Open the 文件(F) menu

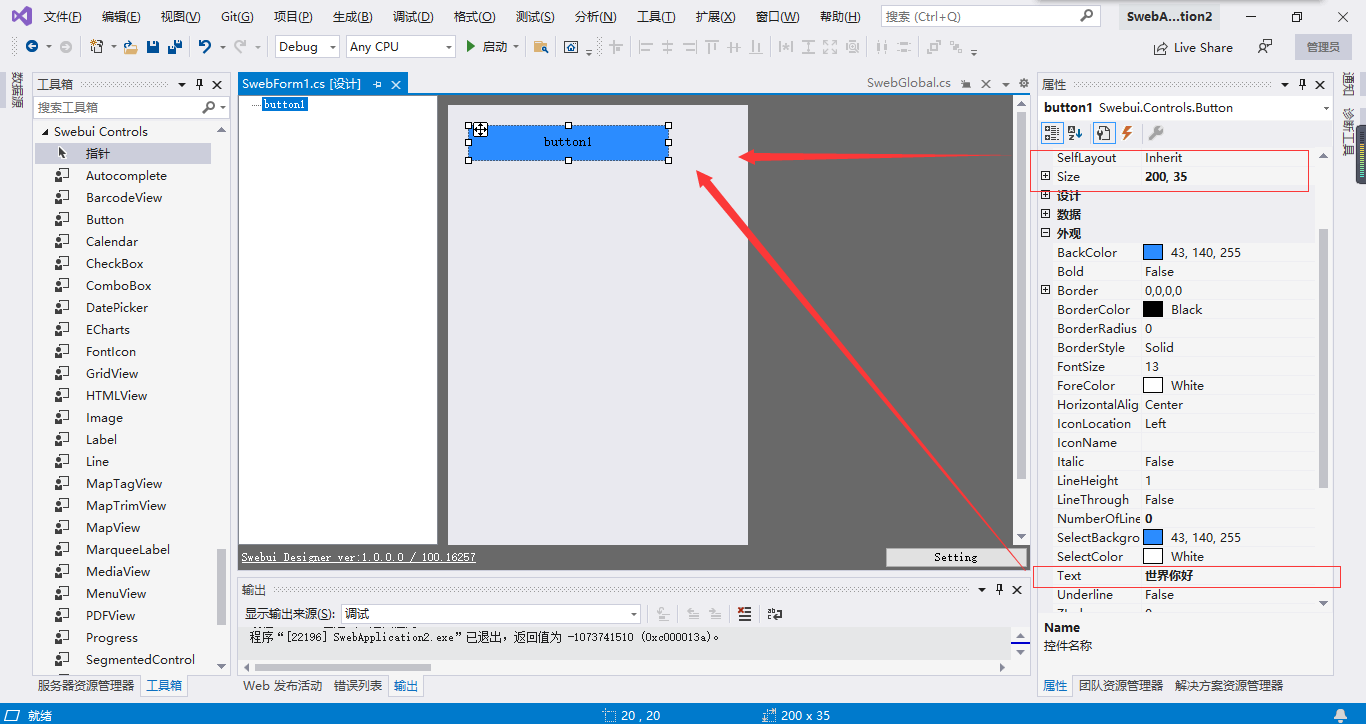[63, 17]
